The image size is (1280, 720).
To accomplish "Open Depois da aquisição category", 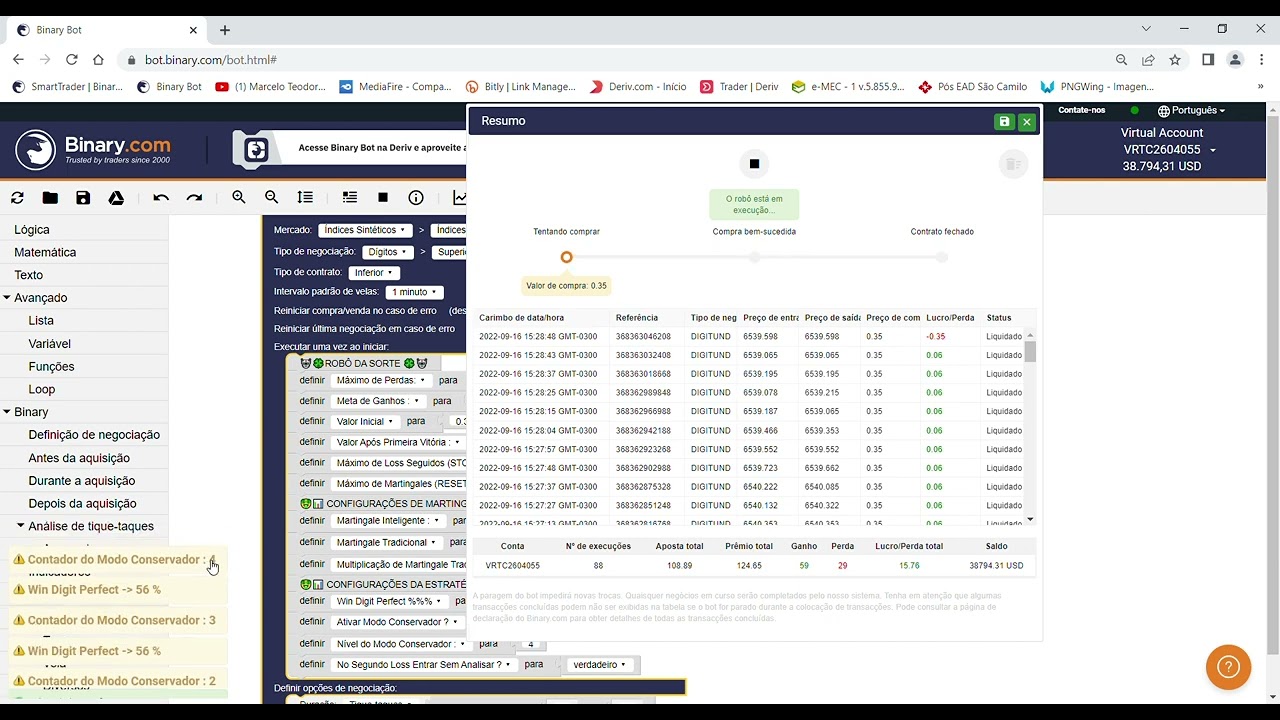I will (x=82, y=504).
